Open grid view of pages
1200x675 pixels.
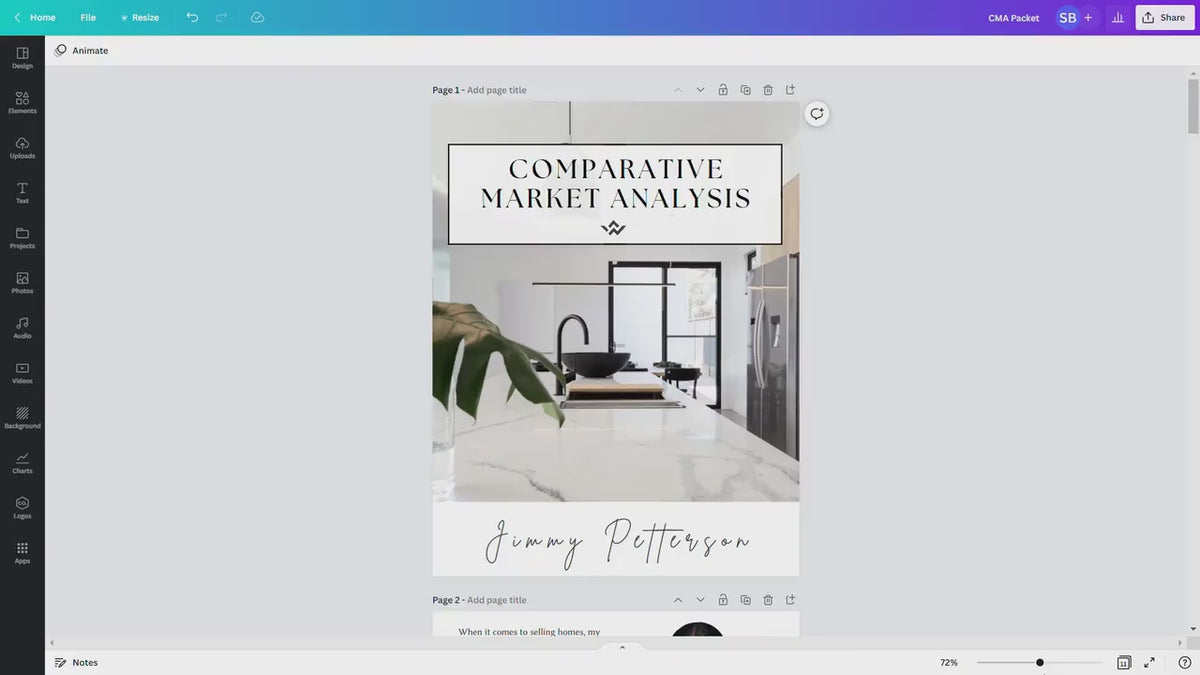coord(1124,662)
